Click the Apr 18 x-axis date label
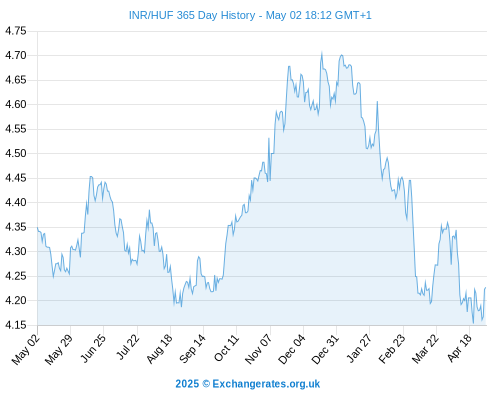This screenshot has width=495, height=400. coord(459,348)
